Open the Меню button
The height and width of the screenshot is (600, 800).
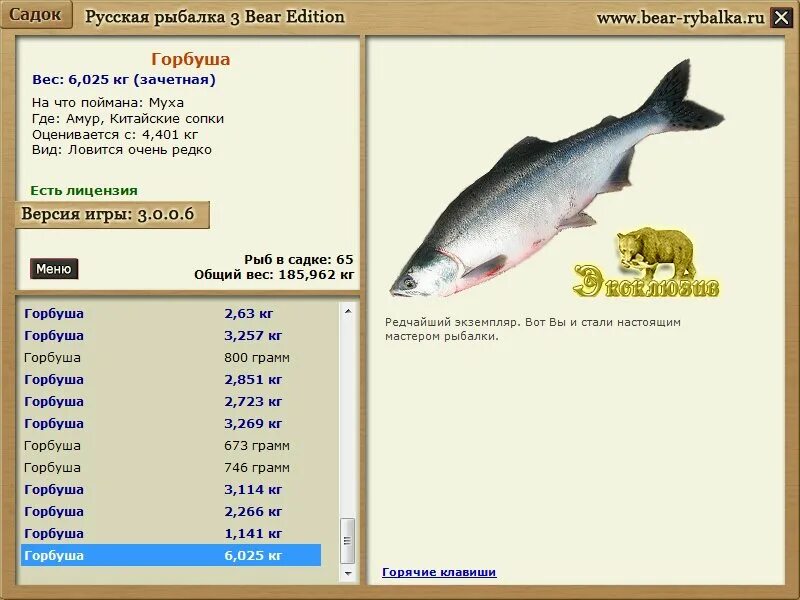click(54, 268)
